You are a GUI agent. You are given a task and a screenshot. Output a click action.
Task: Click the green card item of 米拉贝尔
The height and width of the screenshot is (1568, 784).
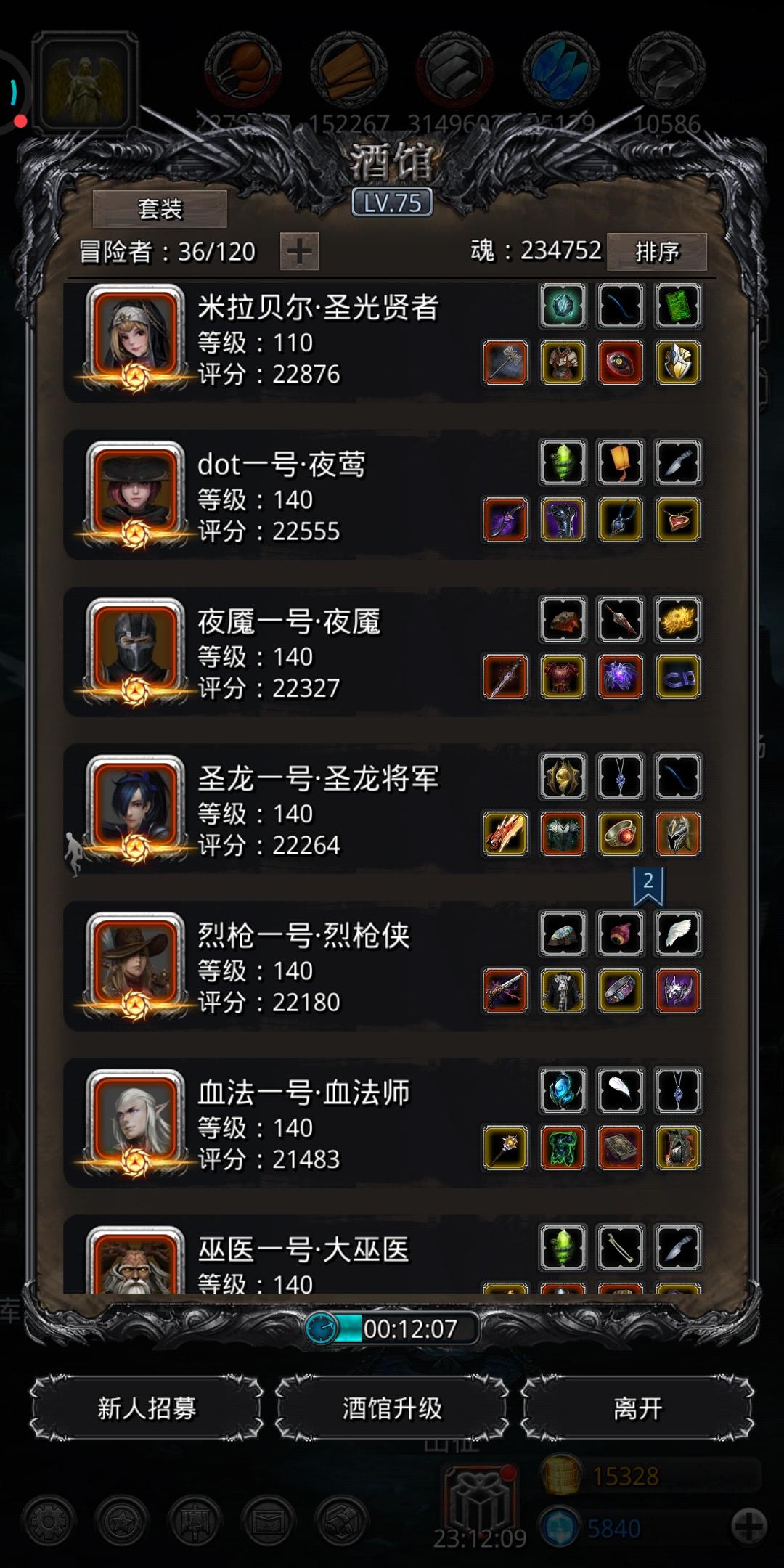coord(678,306)
